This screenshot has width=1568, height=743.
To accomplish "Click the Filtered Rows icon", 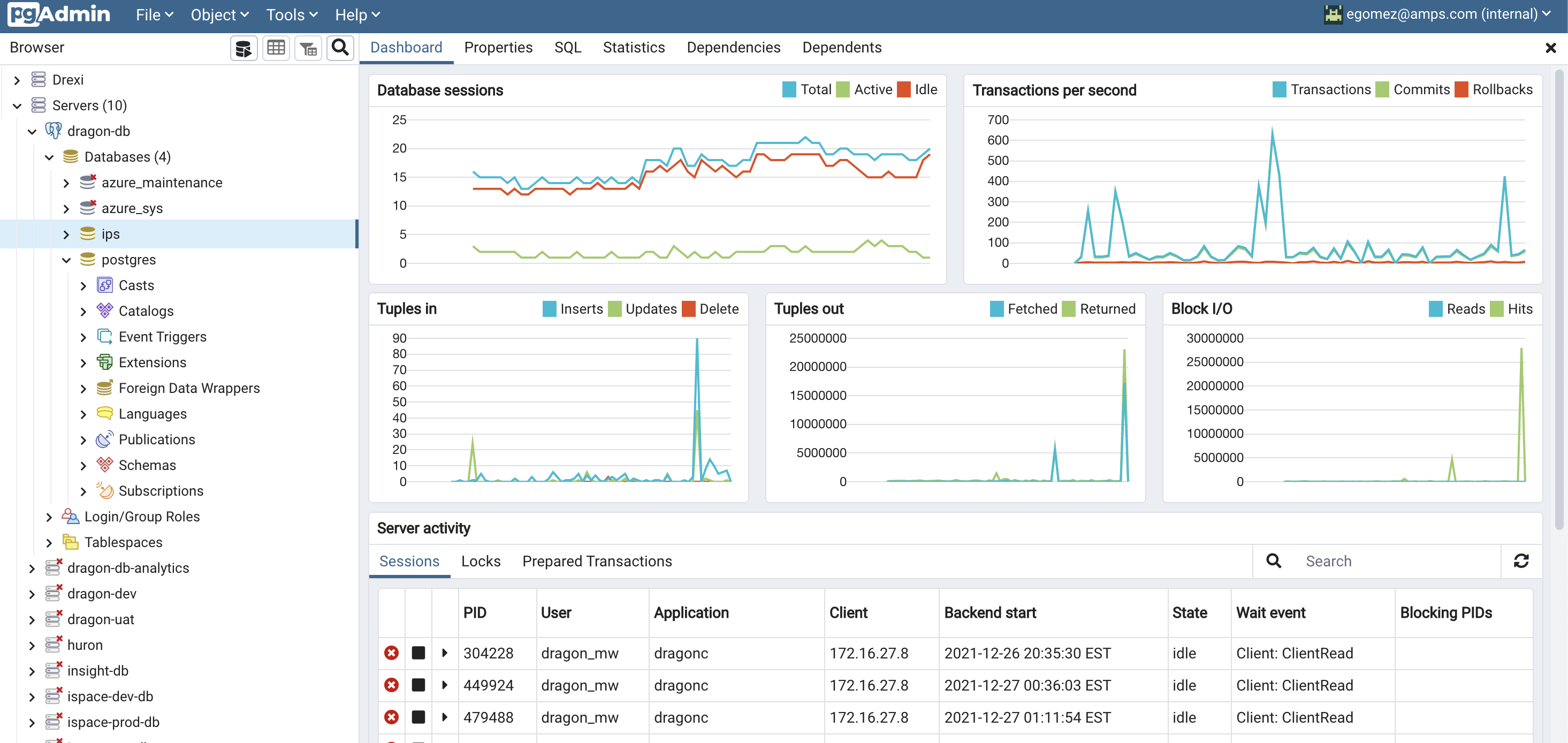I will (308, 48).
